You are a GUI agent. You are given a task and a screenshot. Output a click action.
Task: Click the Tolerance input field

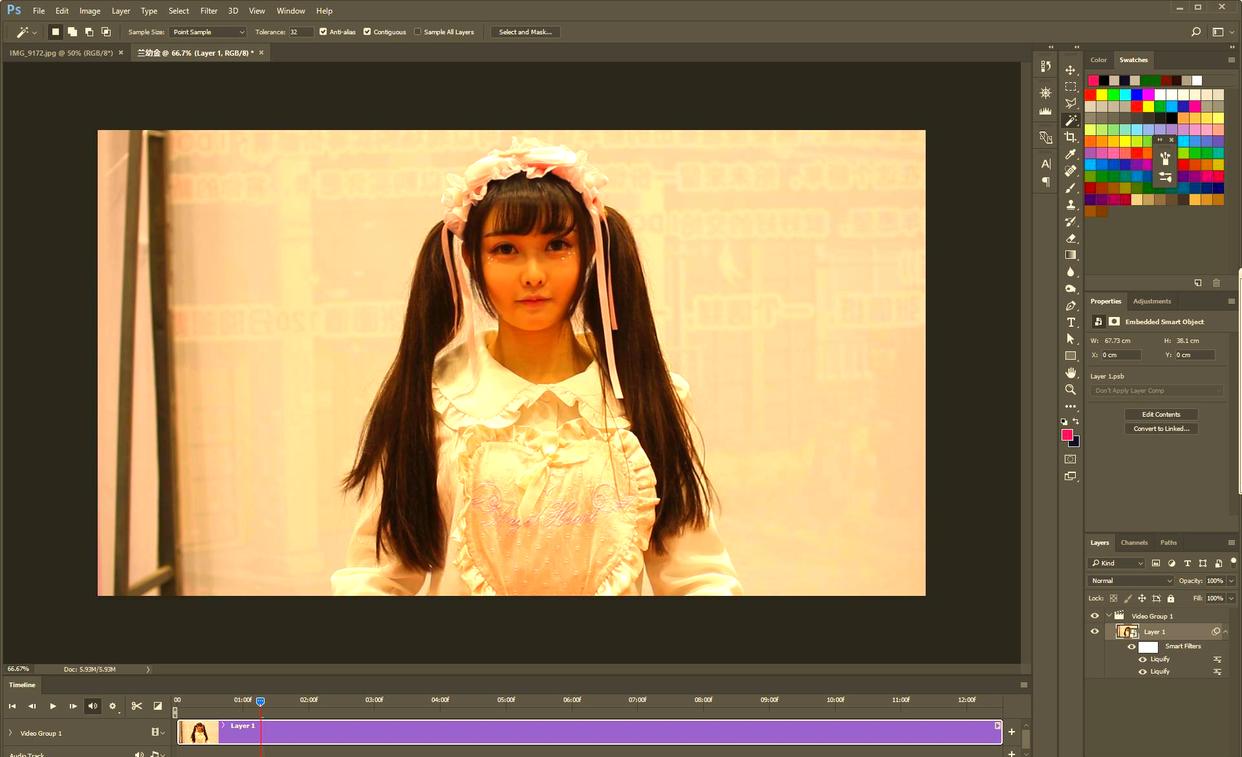click(301, 32)
